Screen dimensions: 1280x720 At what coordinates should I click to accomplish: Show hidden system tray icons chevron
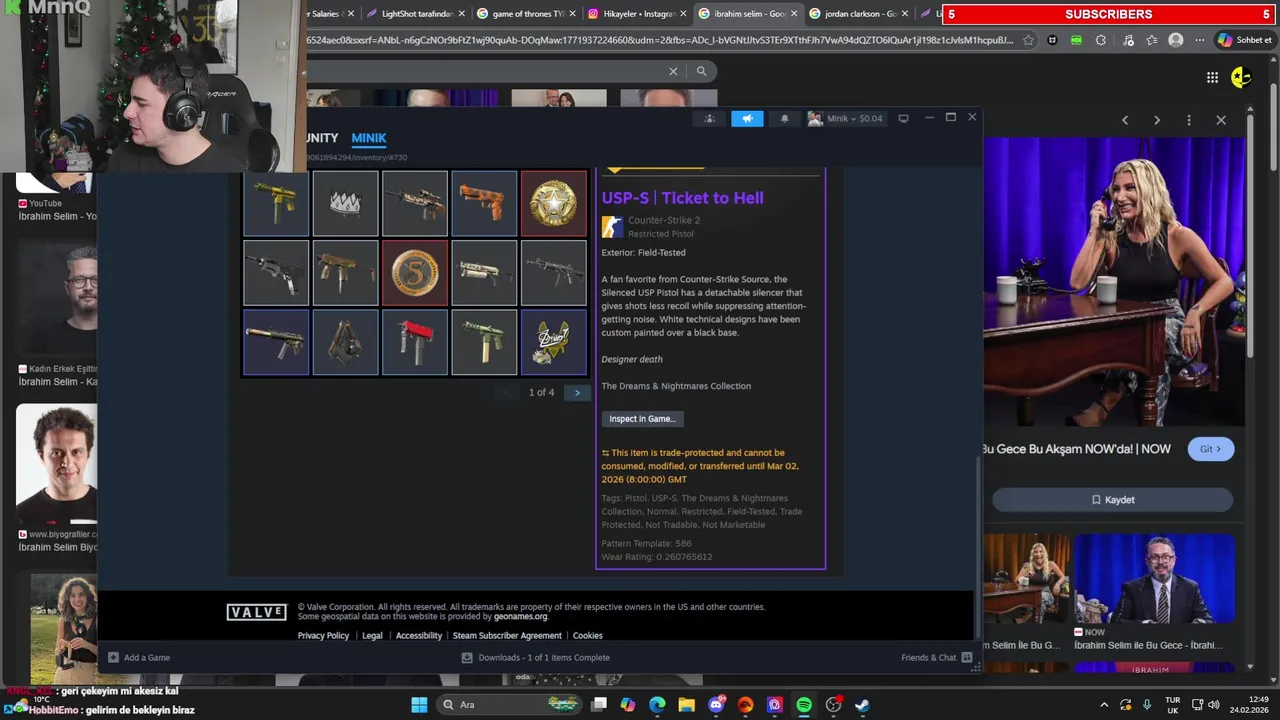click(1104, 705)
